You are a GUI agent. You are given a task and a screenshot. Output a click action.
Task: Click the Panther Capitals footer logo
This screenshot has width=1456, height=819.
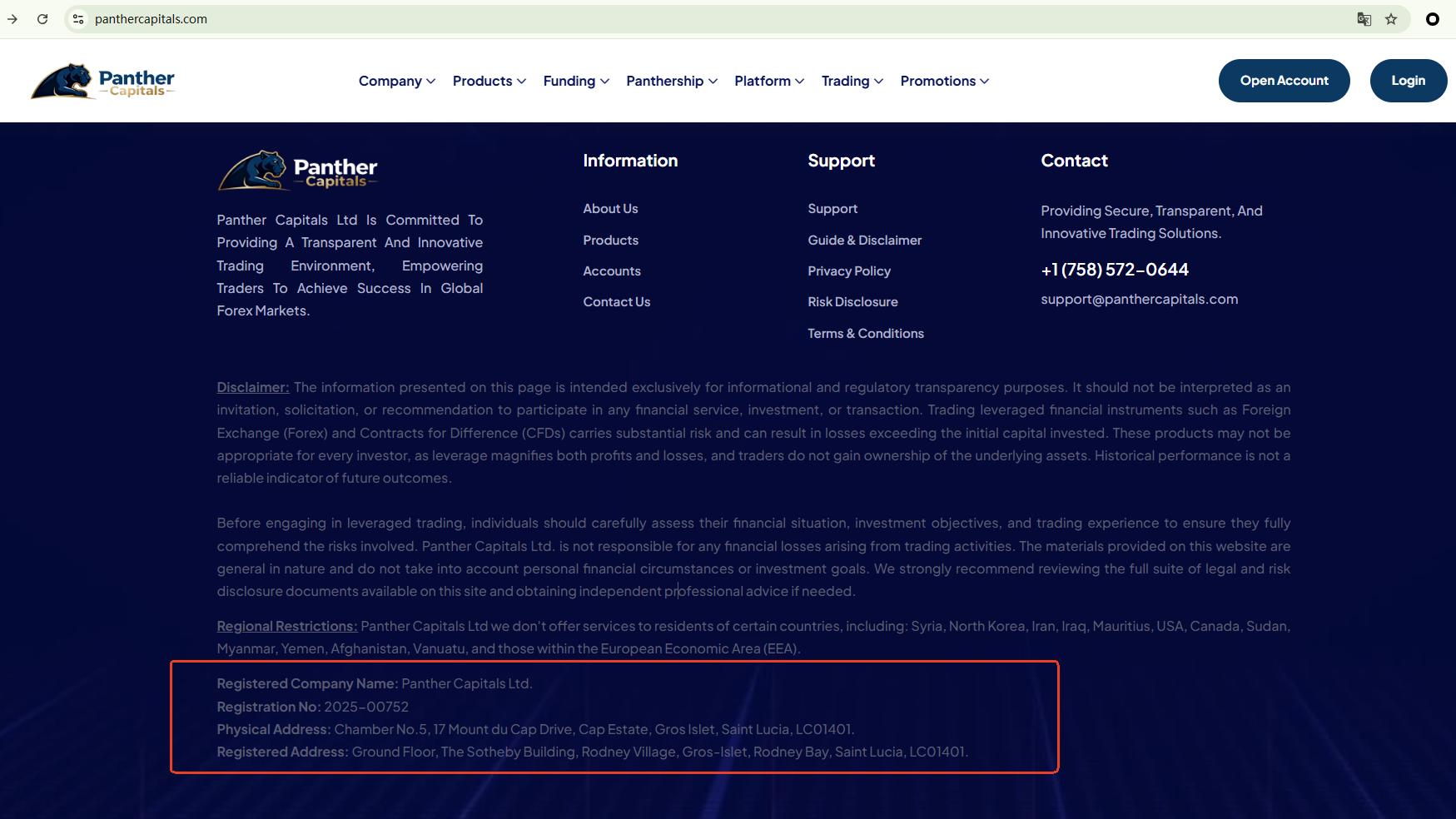point(297,170)
